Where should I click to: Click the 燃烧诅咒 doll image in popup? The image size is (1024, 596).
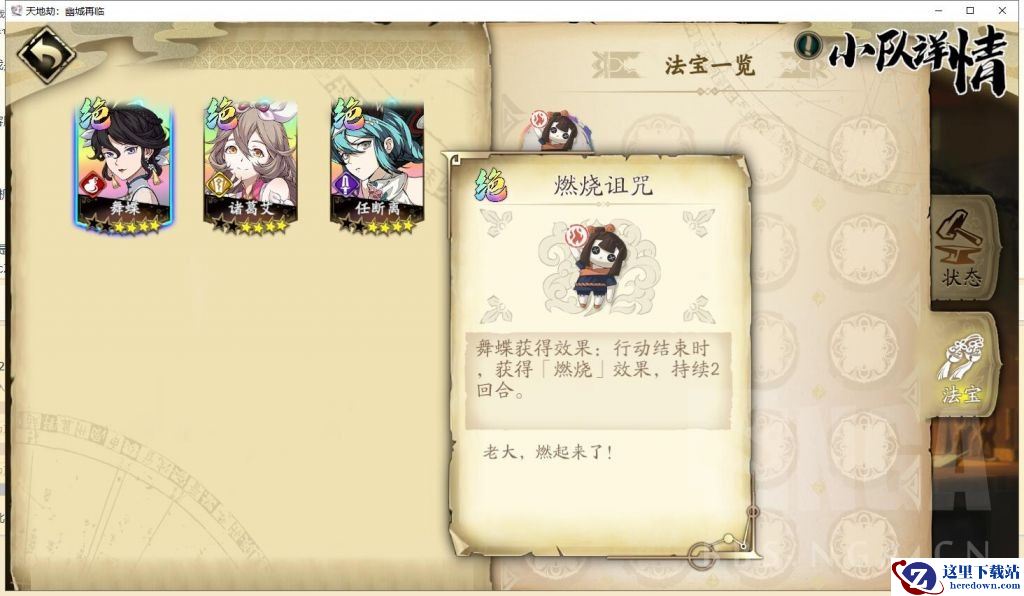[598, 264]
